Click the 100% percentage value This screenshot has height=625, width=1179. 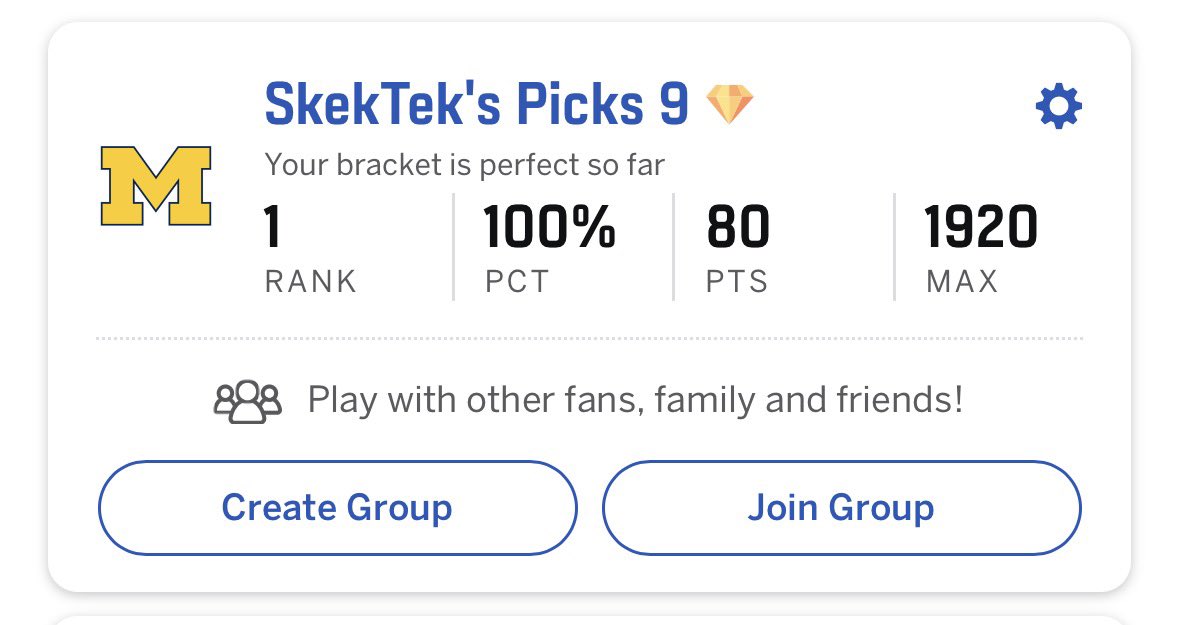[x=550, y=228]
